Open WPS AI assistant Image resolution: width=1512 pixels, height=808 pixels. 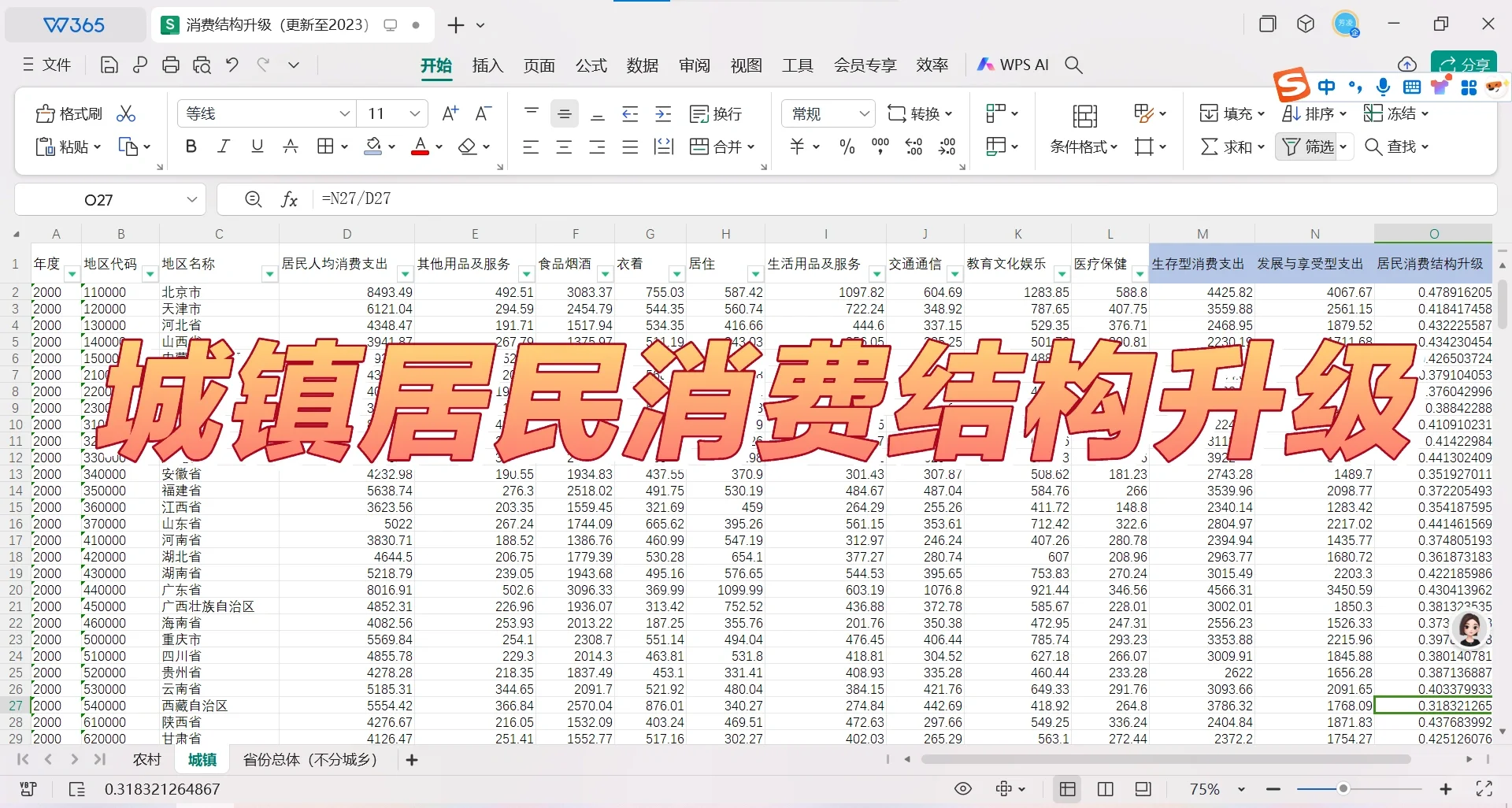[1013, 65]
